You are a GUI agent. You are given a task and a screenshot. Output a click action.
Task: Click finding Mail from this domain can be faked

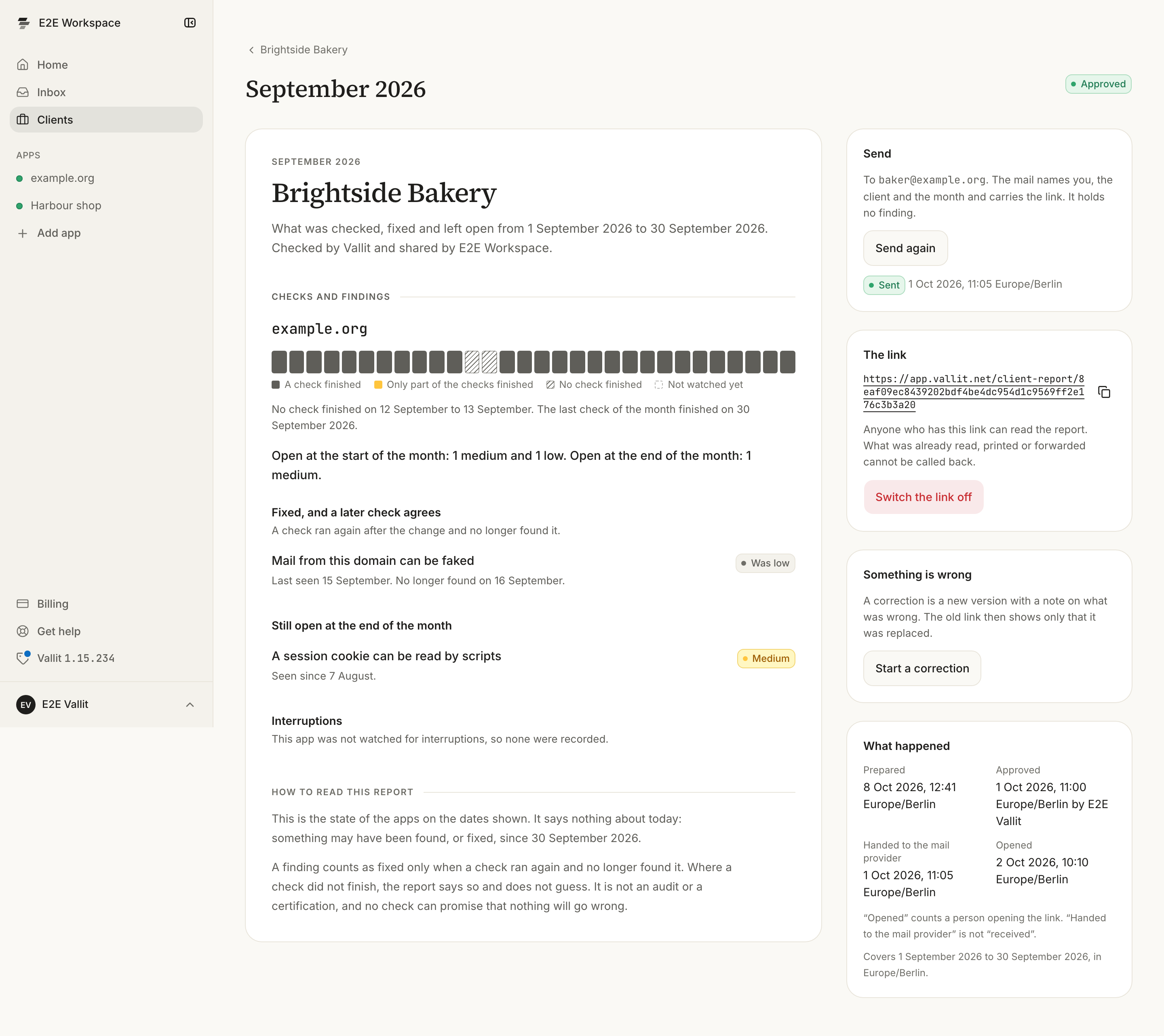point(372,561)
